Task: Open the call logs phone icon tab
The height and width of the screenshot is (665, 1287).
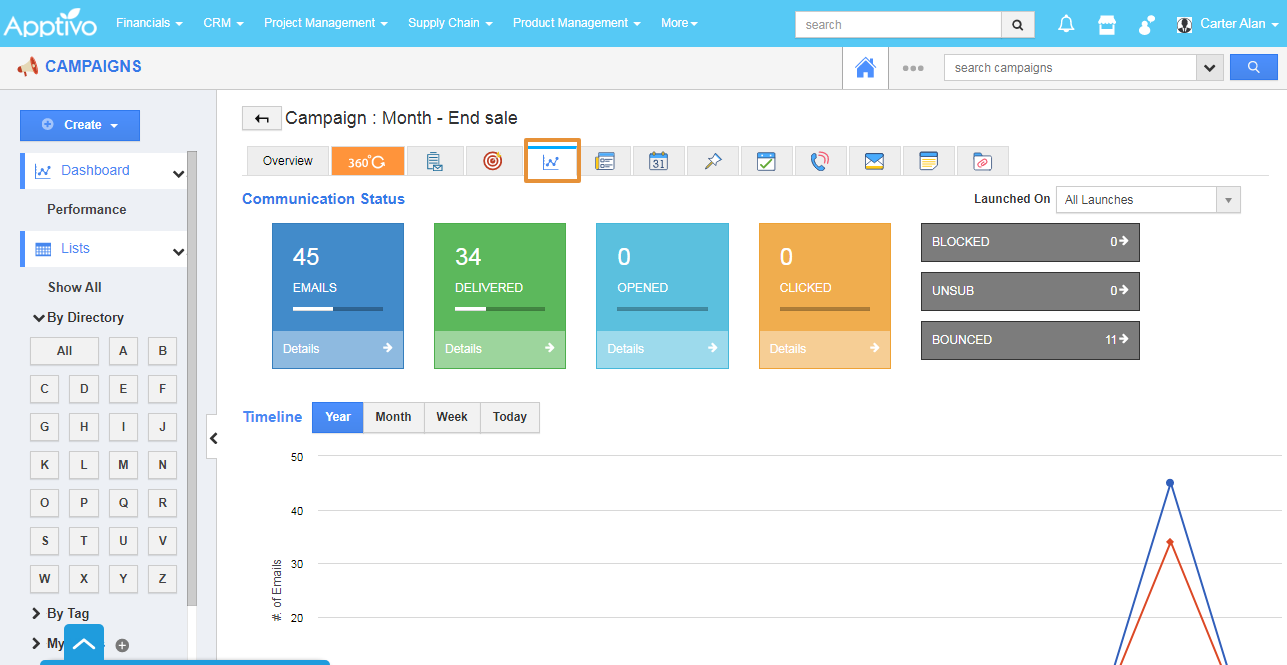Action: (820, 161)
